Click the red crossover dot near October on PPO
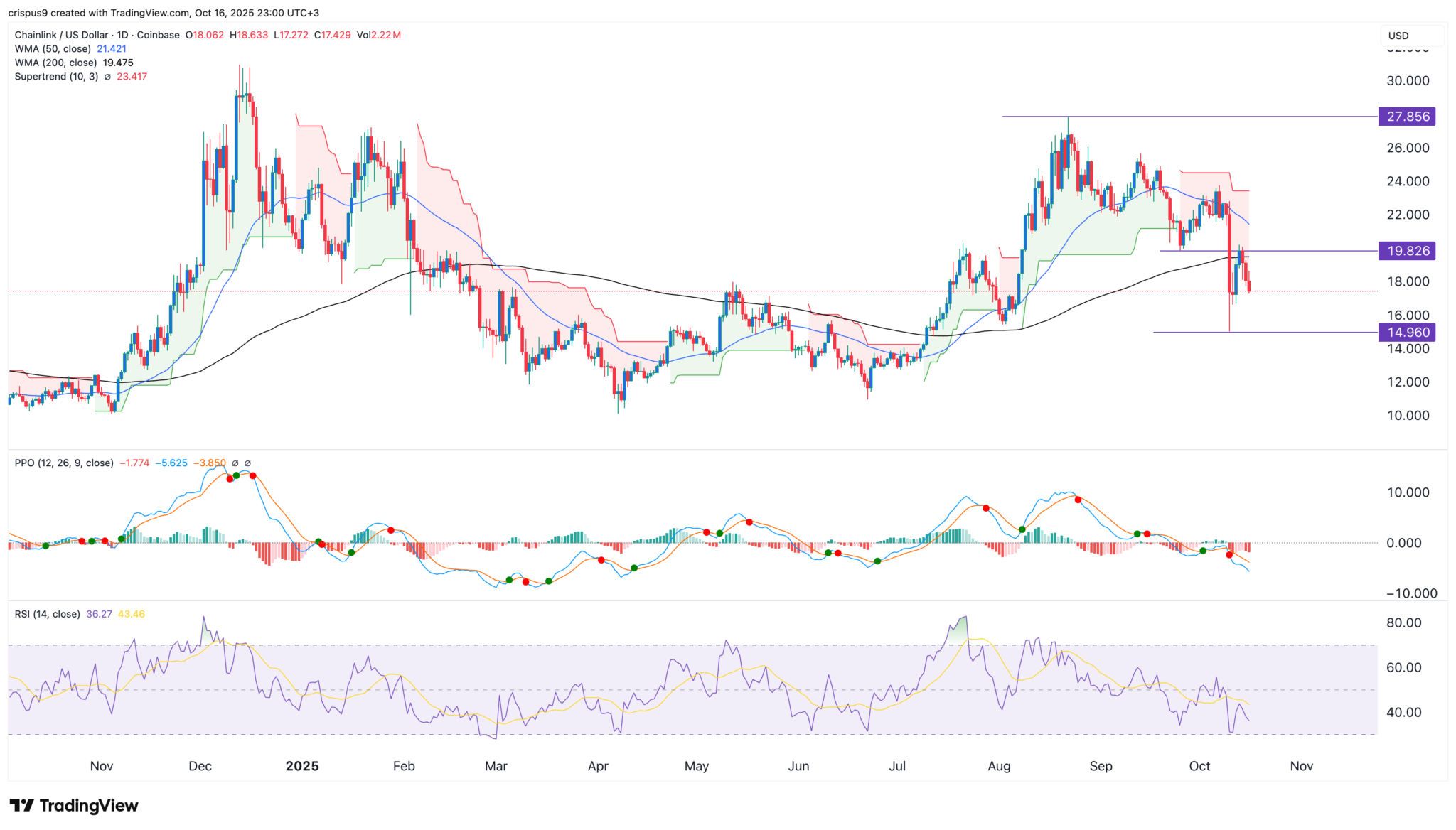Image resolution: width=1456 pixels, height=830 pixels. [1229, 555]
